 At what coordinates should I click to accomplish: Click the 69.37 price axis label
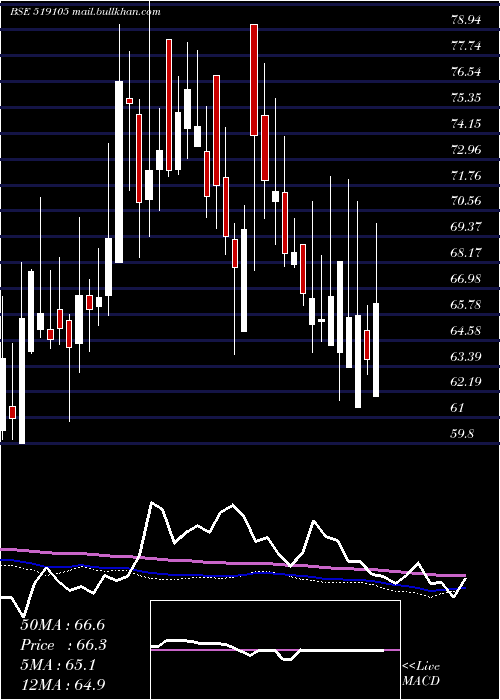(x=466, y=227)
